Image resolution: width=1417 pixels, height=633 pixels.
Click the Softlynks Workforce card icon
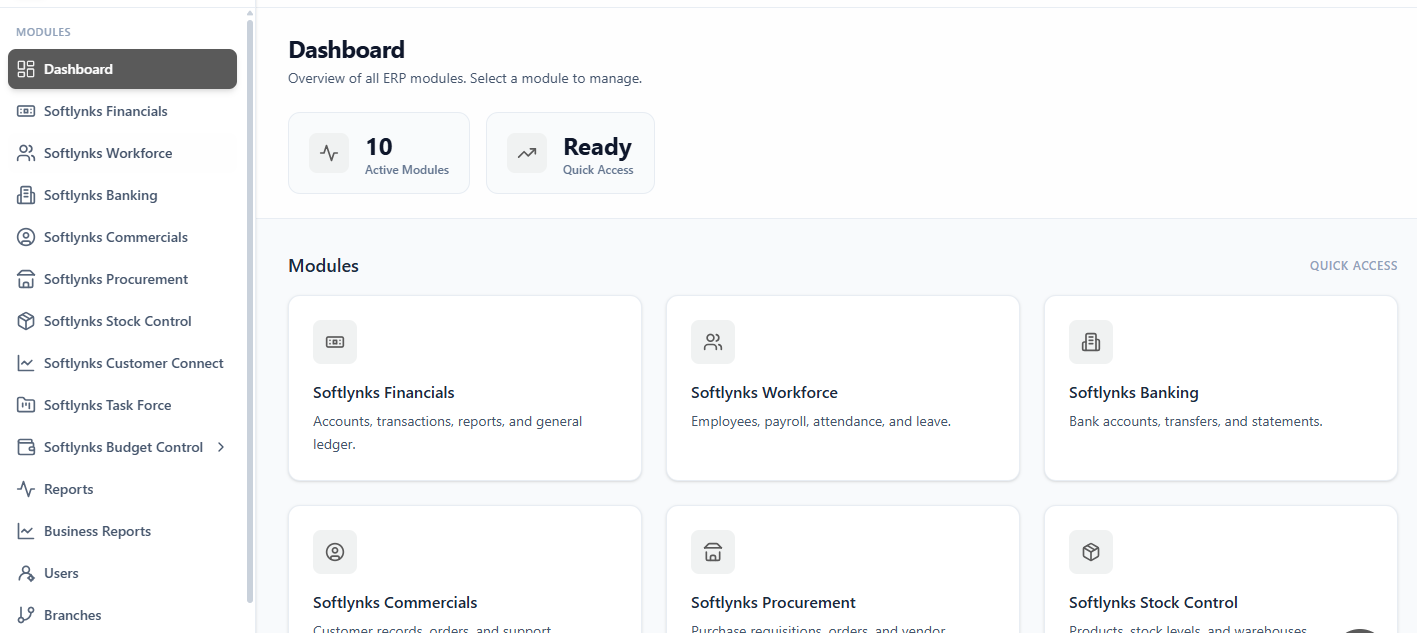(x=713, y=342)
